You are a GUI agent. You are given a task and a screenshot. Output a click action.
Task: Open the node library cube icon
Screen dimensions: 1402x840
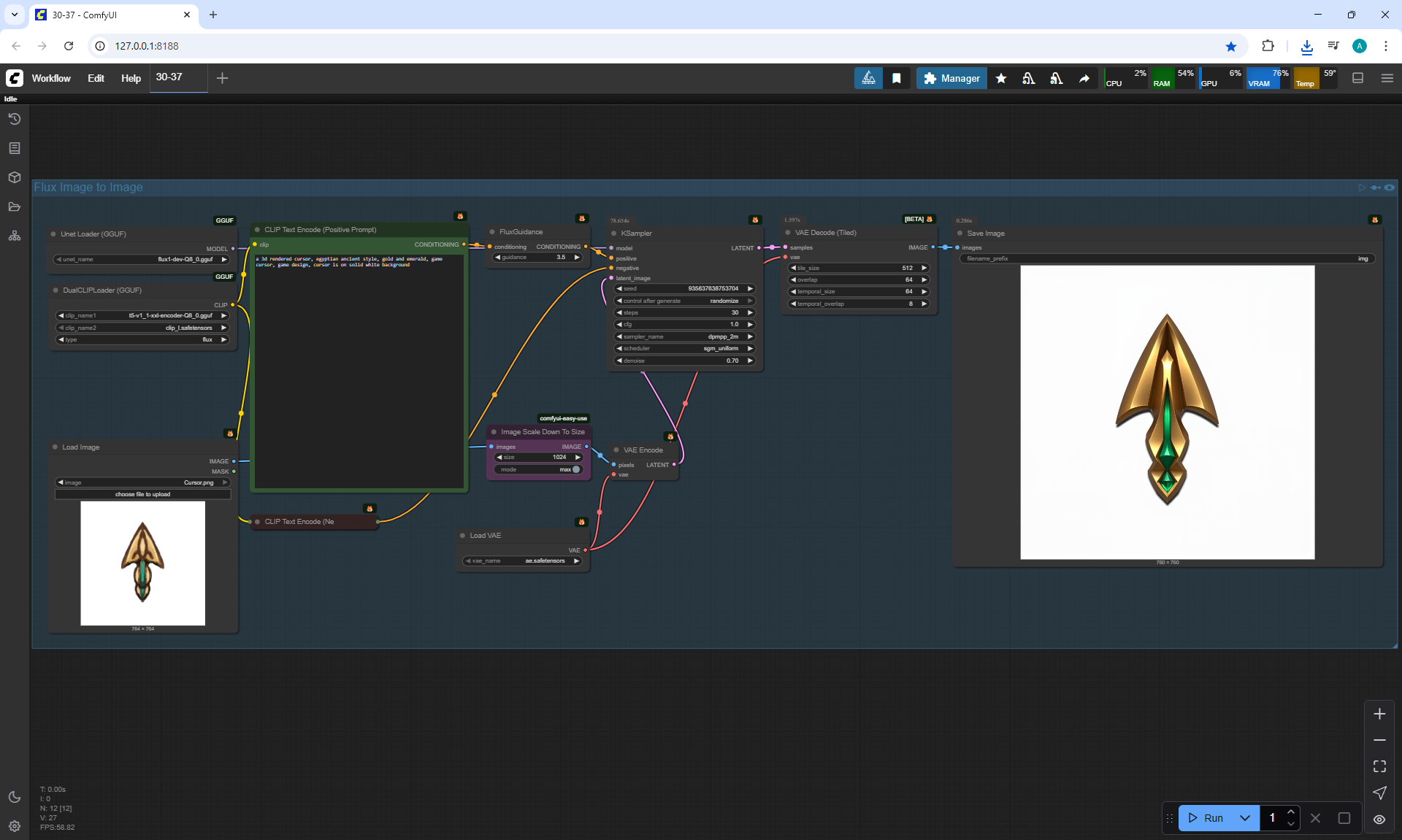pos(15,177)
